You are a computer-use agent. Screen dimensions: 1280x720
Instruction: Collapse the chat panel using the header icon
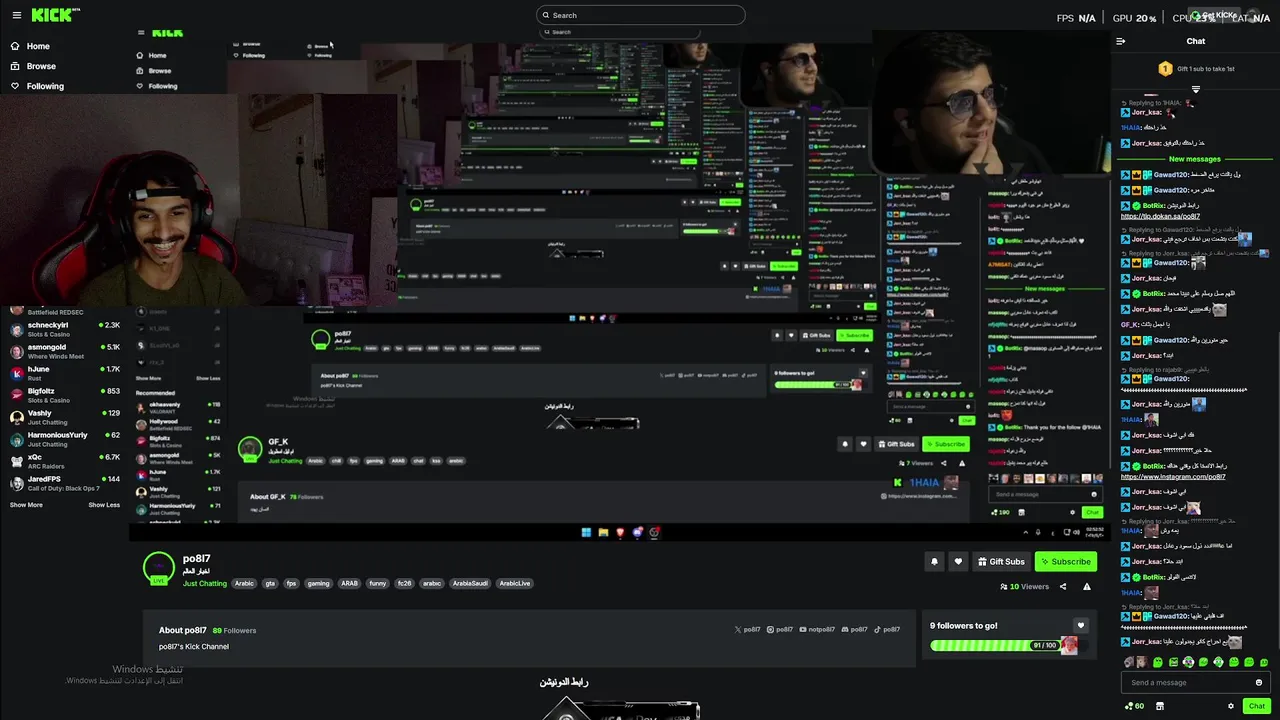1121,41
